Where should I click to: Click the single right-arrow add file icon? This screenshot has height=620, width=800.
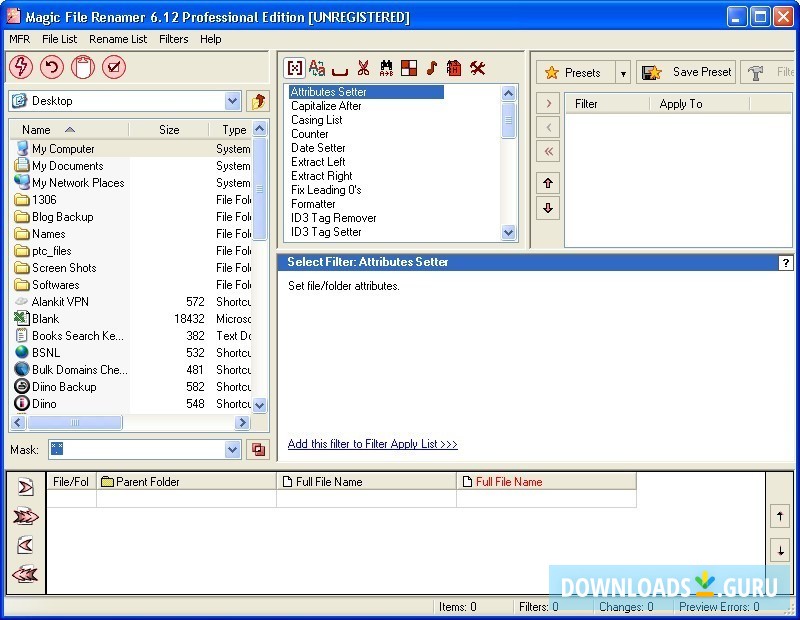(x=25, y=487)
